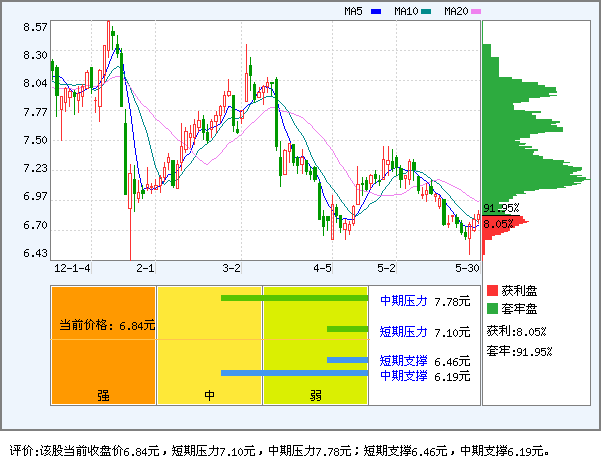
Task: Click the 3-2 date axis label
Action: tap(232, 268)
